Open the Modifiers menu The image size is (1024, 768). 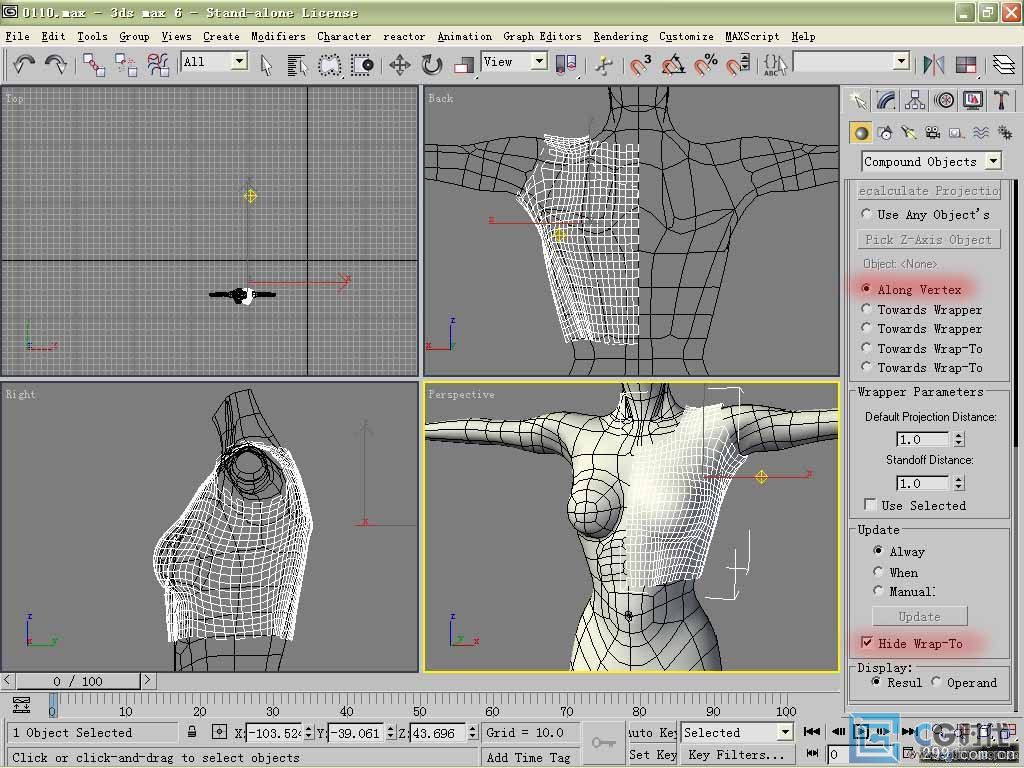pyautogui.click(x=278, y=37)
